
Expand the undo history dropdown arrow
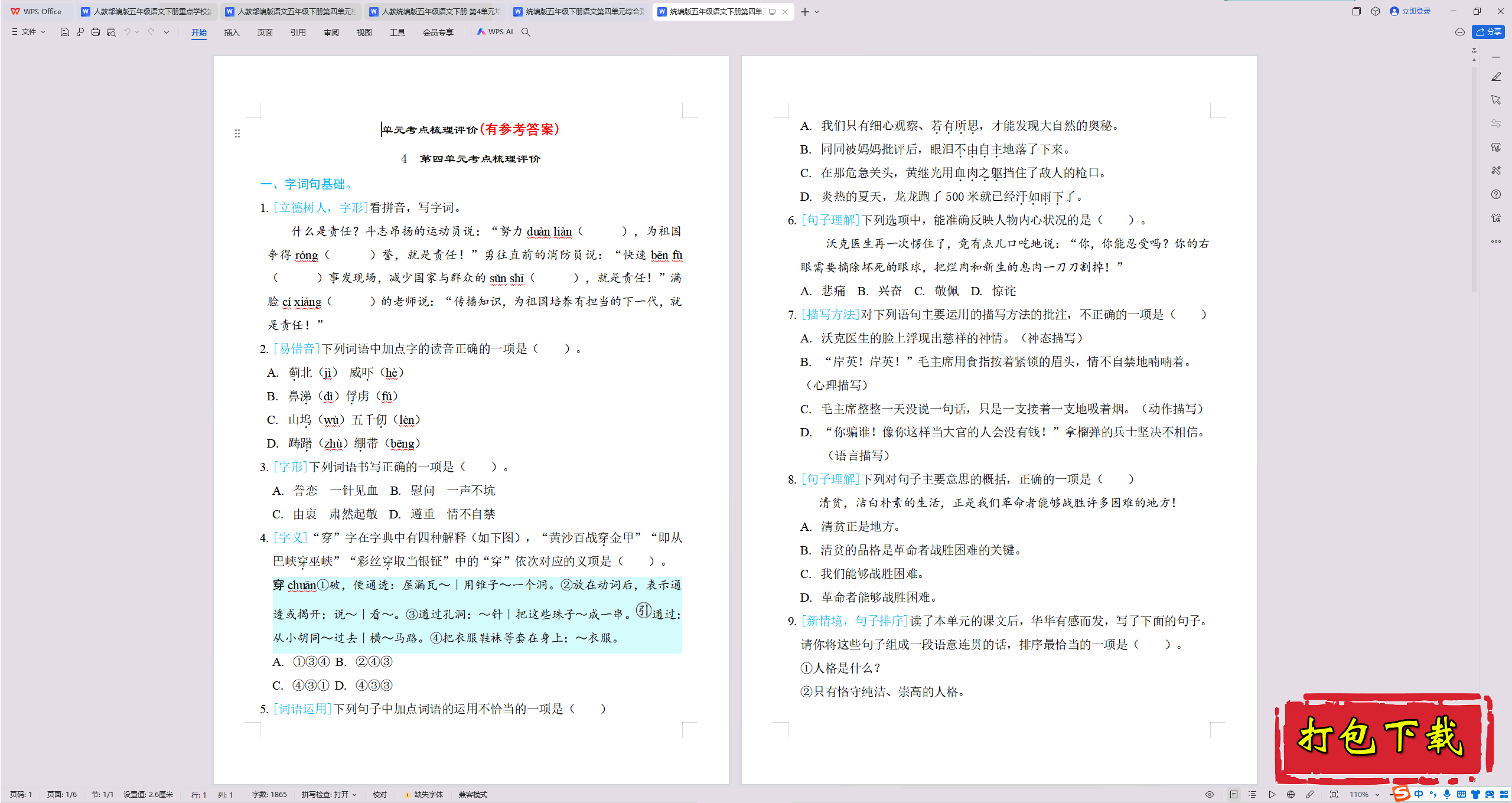(137, 32)
